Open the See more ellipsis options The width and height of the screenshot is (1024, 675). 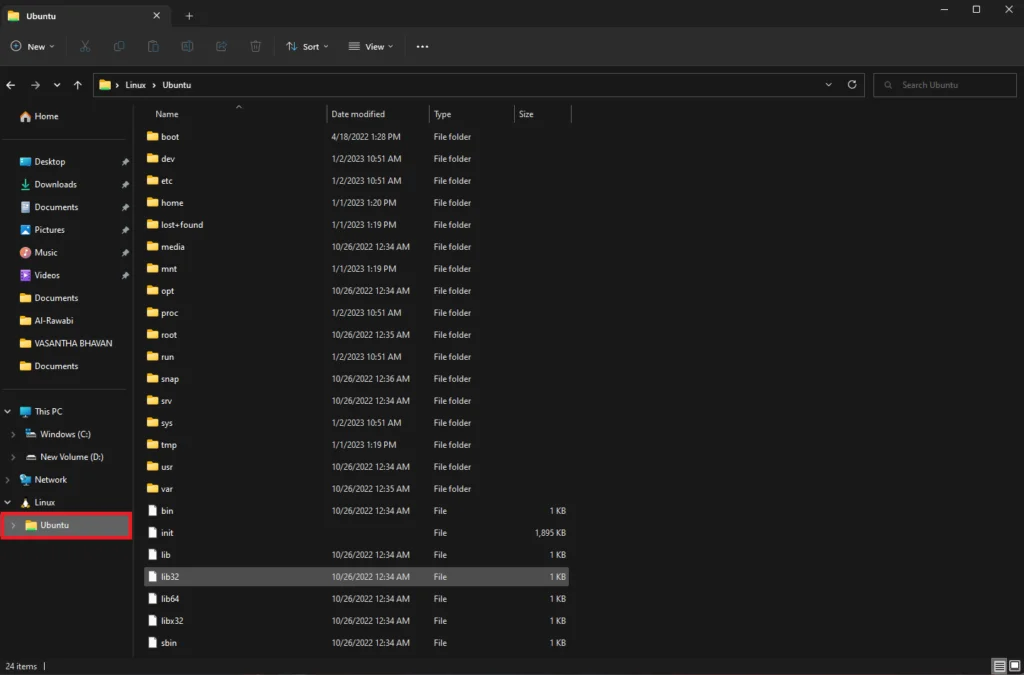422,46
